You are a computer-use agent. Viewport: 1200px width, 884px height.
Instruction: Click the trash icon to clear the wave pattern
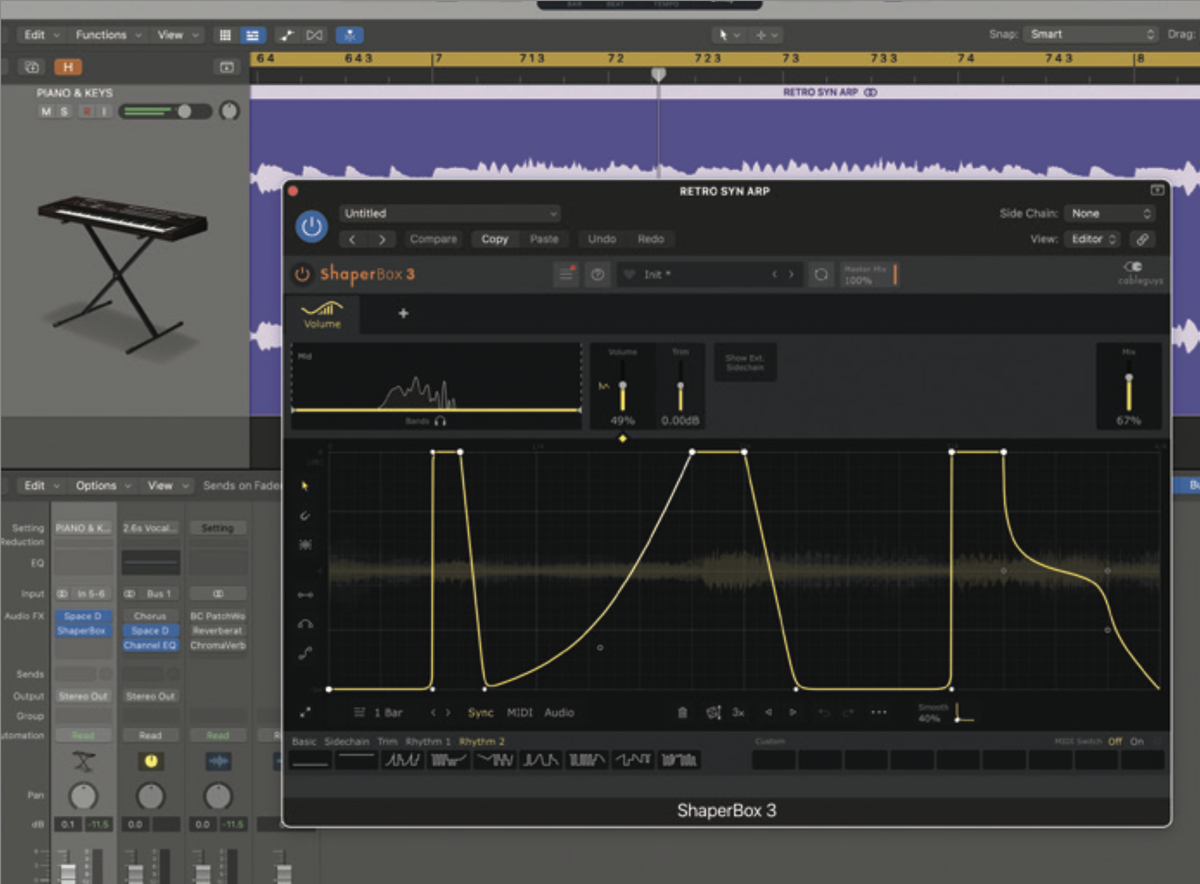click(683, 712)
